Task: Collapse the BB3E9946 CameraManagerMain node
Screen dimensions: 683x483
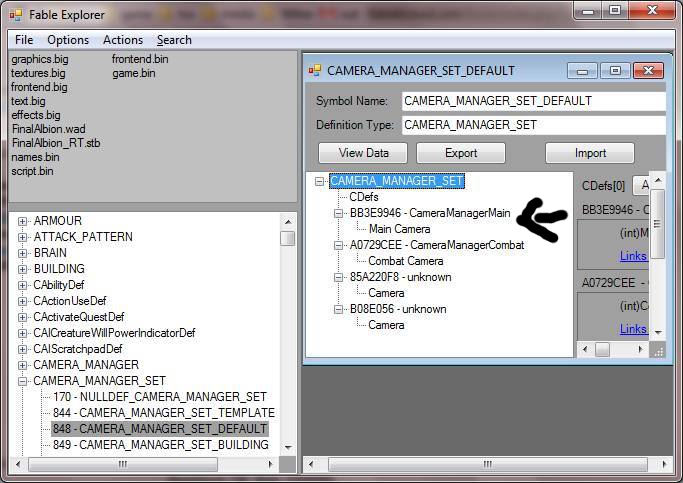Action: [x=339, y=213]
